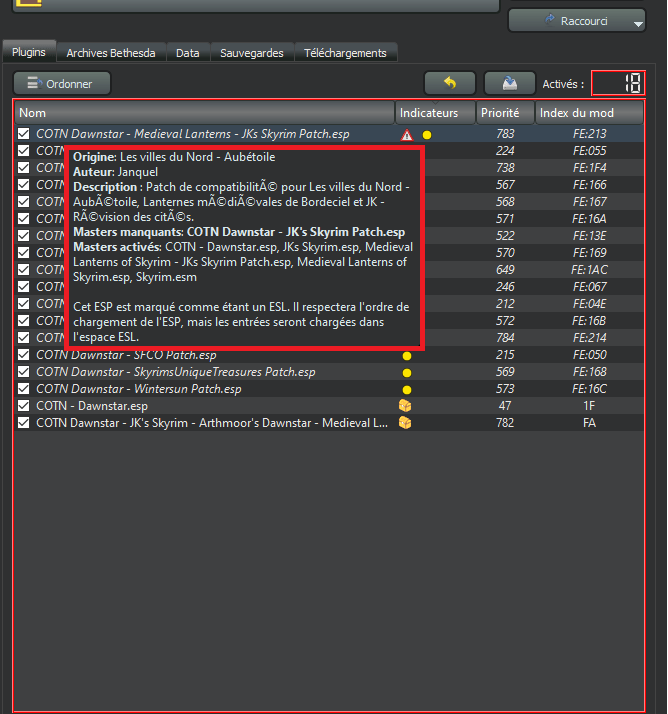The width and height of the screenshot is (668, 714).
Task: Switch to the Sauvegardes tab
Action: pos(252,53)
